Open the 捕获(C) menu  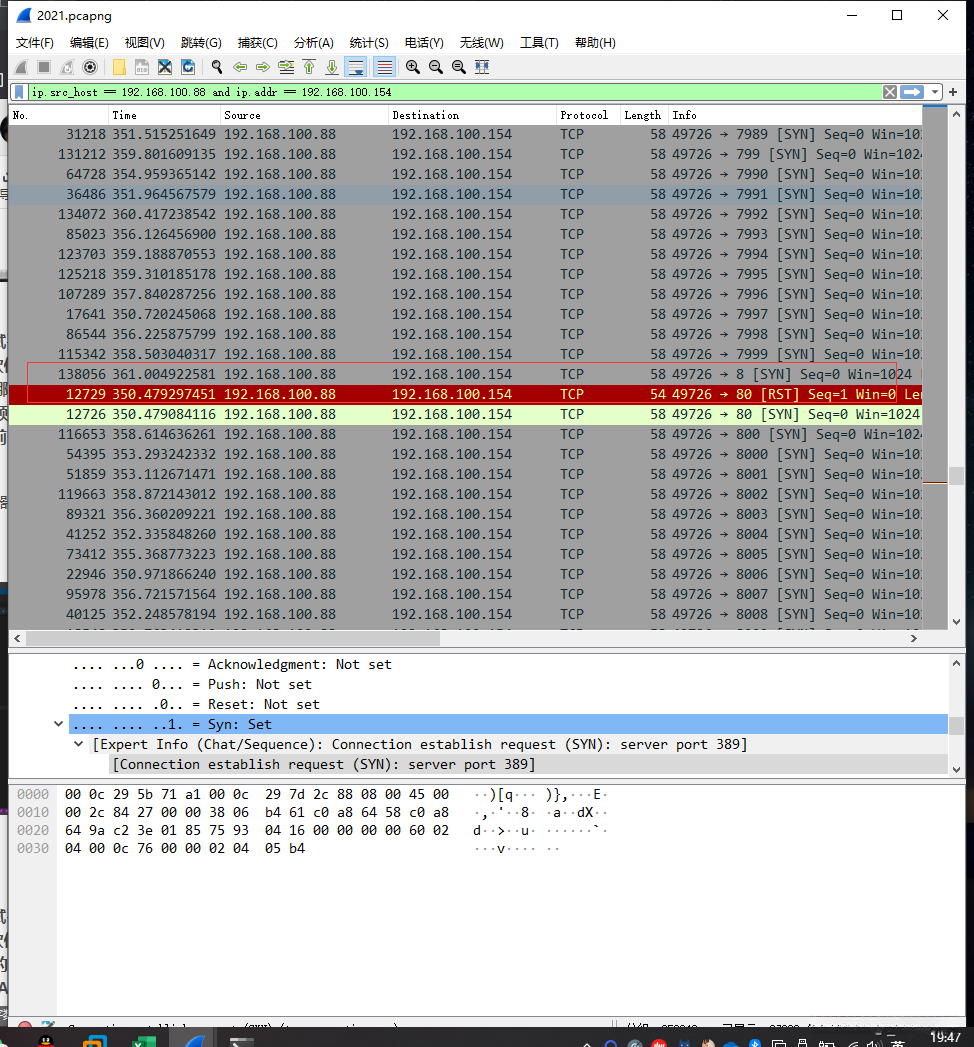pos(258,43)
